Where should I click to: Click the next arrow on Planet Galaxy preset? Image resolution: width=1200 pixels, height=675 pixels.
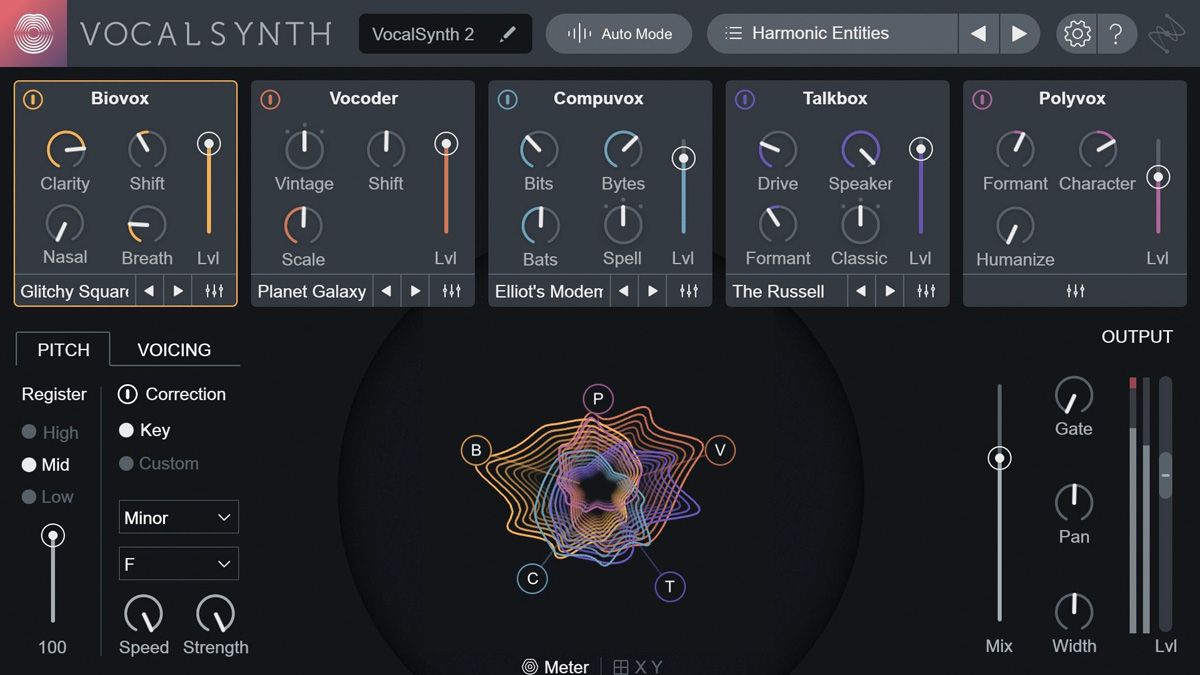(x=415, y=291)
